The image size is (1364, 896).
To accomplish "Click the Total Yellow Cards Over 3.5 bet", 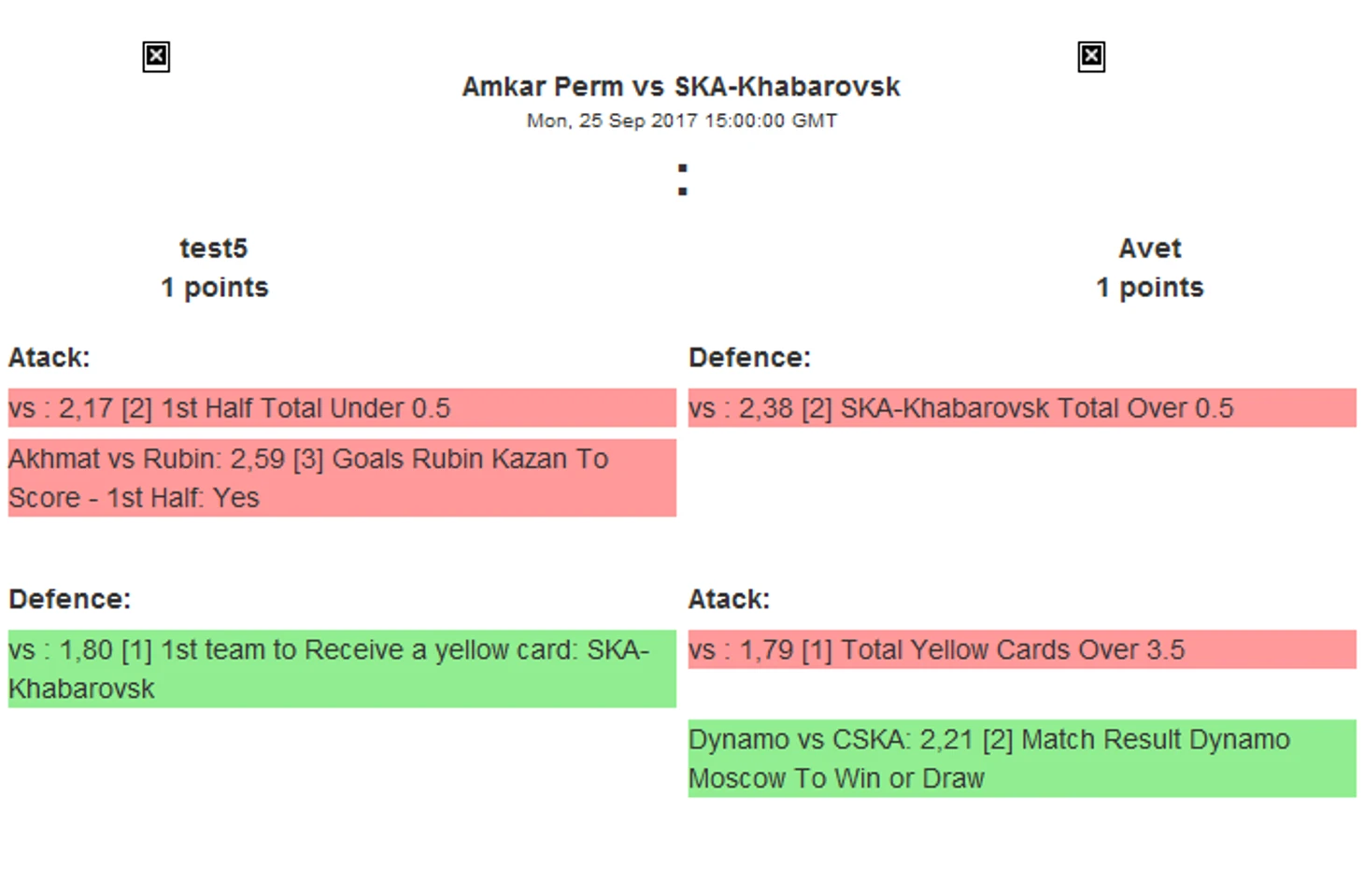I will [1022, 649].
